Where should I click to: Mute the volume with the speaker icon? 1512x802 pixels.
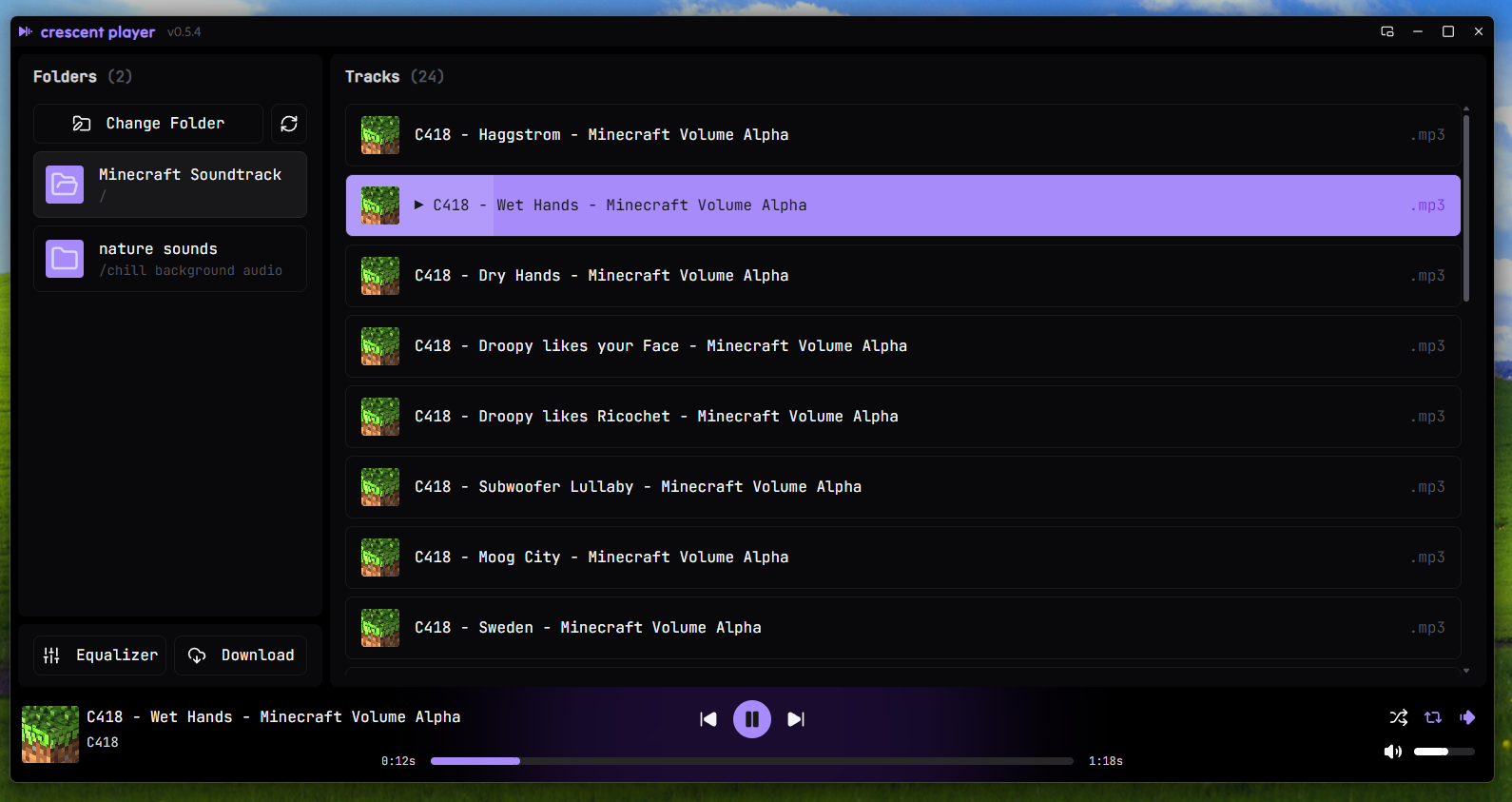(1393, 752)
